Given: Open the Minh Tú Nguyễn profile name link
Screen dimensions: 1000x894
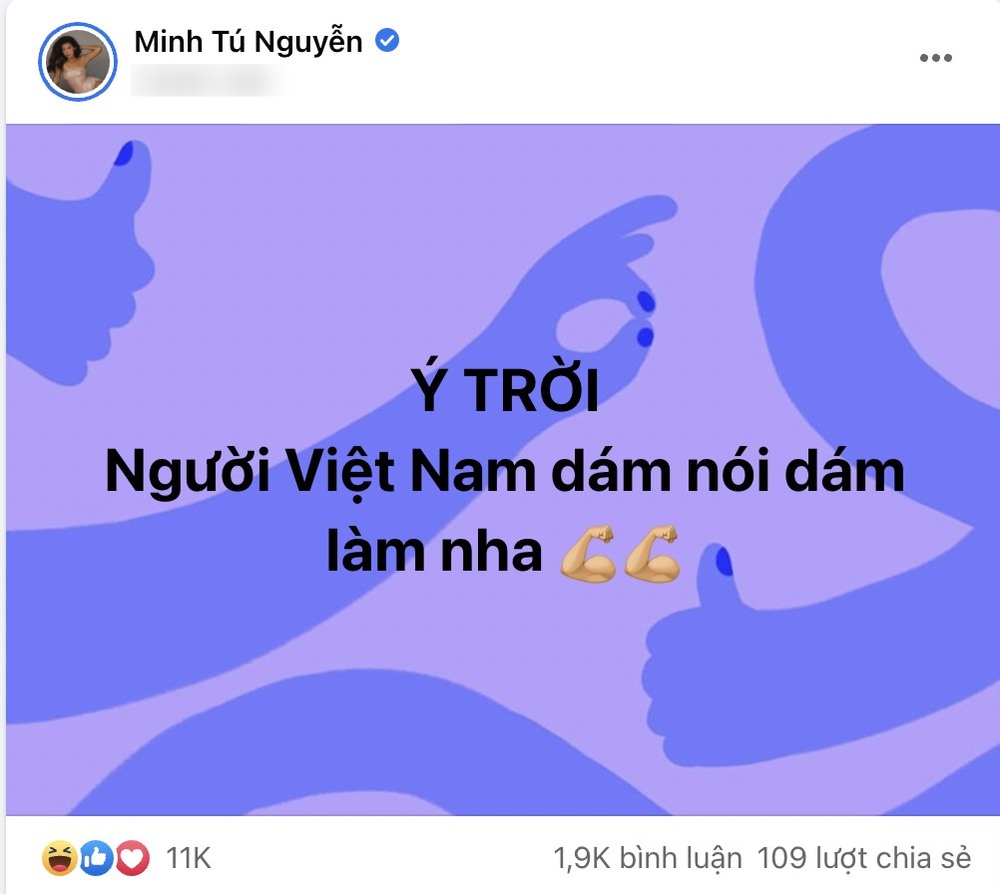Looking at the screenshot, I should 248,41.
